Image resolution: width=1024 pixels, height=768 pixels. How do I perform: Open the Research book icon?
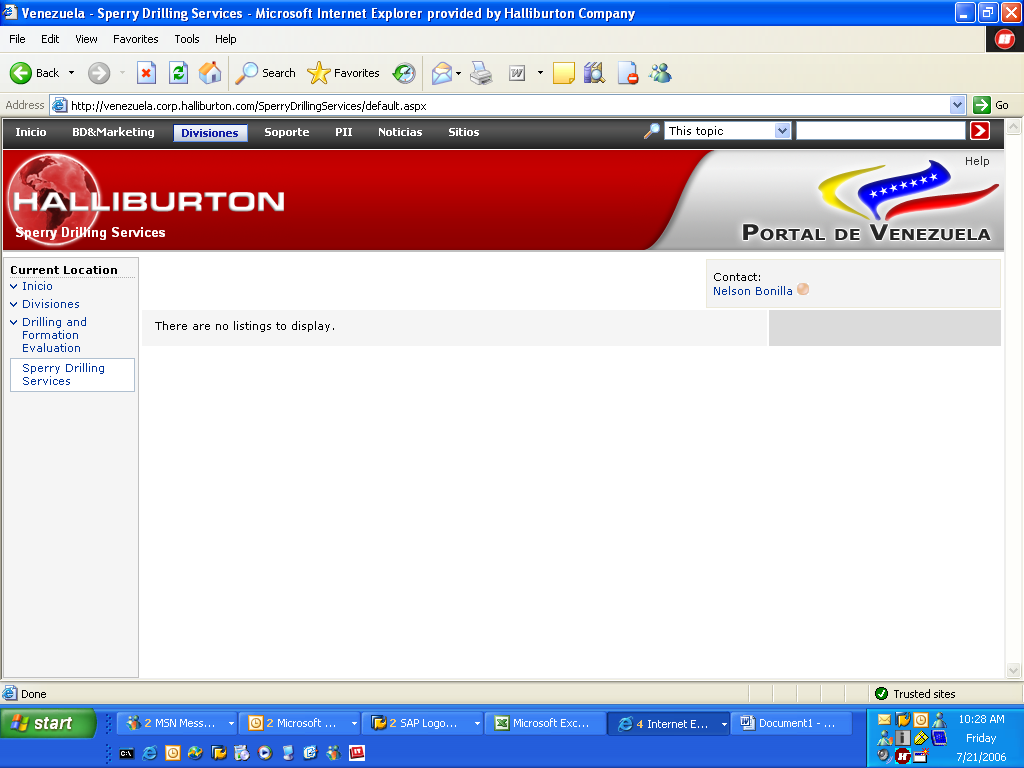pos(595,73)
